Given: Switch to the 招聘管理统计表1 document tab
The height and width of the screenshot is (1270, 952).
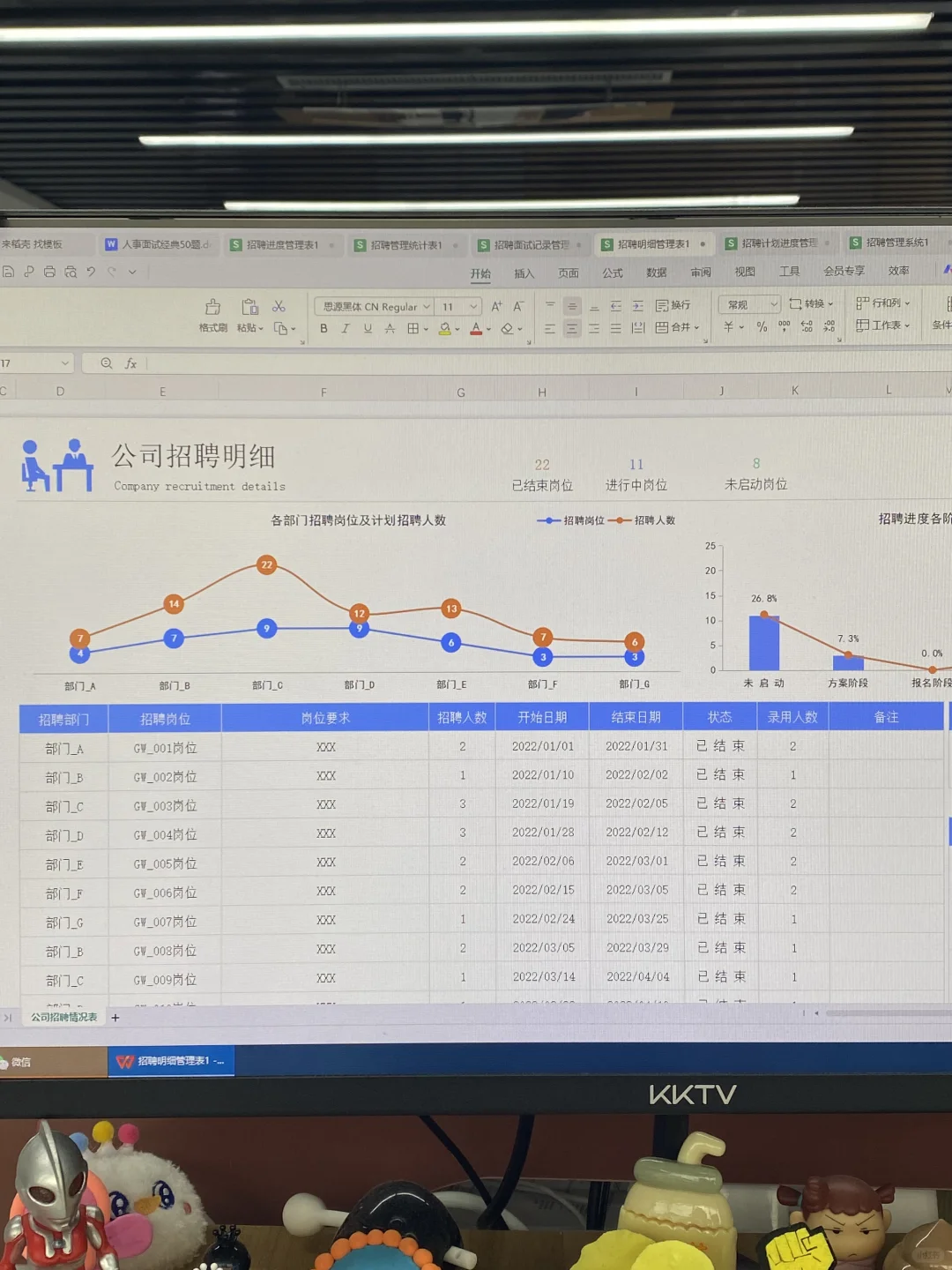Looking at the screenshot, I should click(x=405, y=245).
